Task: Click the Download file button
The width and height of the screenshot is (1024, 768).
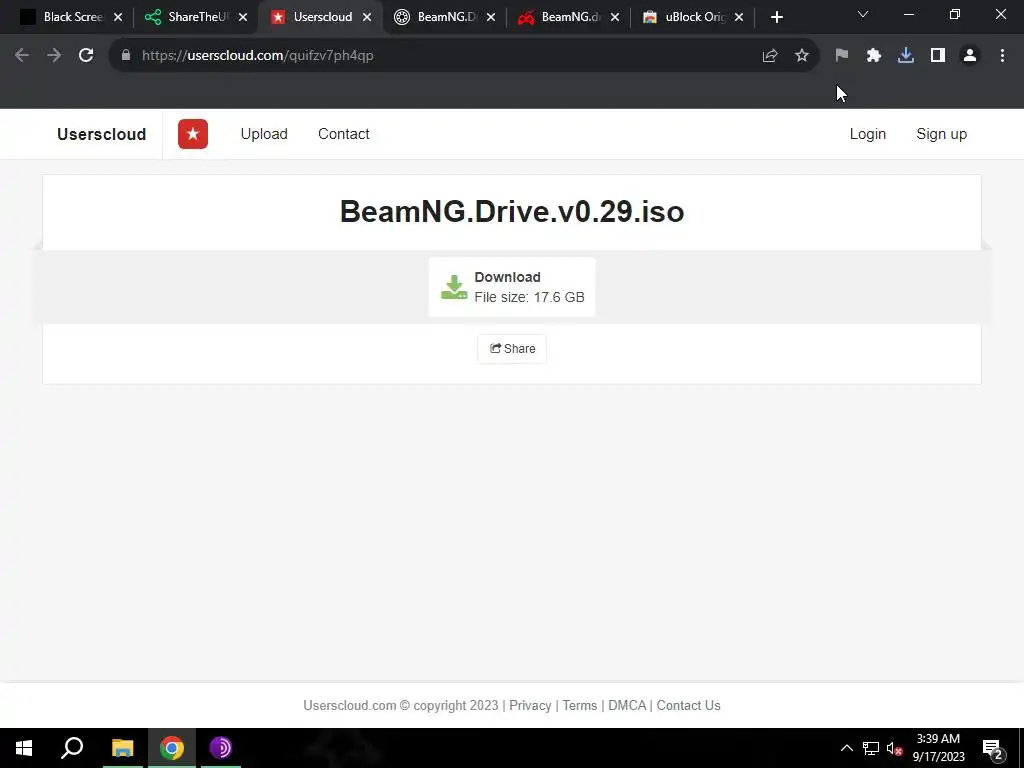Action: [x=512, y=287]
